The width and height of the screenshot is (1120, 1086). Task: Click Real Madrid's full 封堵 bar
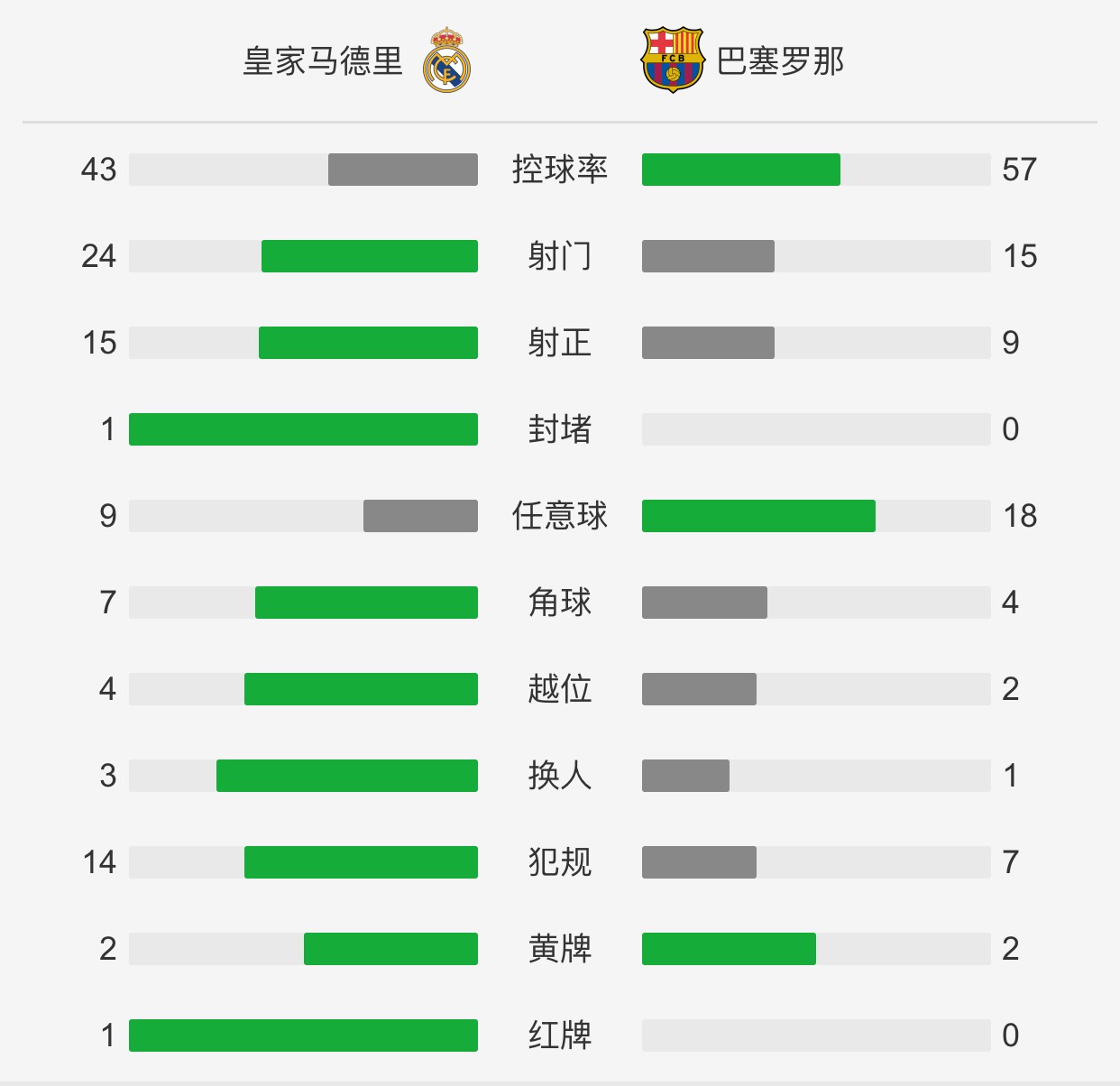pos(303,429)
